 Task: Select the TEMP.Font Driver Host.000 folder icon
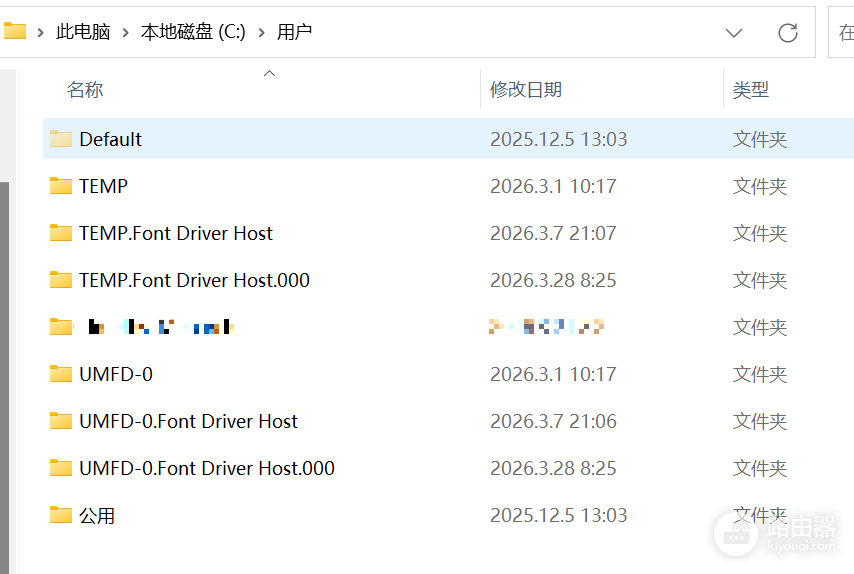click(60, 280)
